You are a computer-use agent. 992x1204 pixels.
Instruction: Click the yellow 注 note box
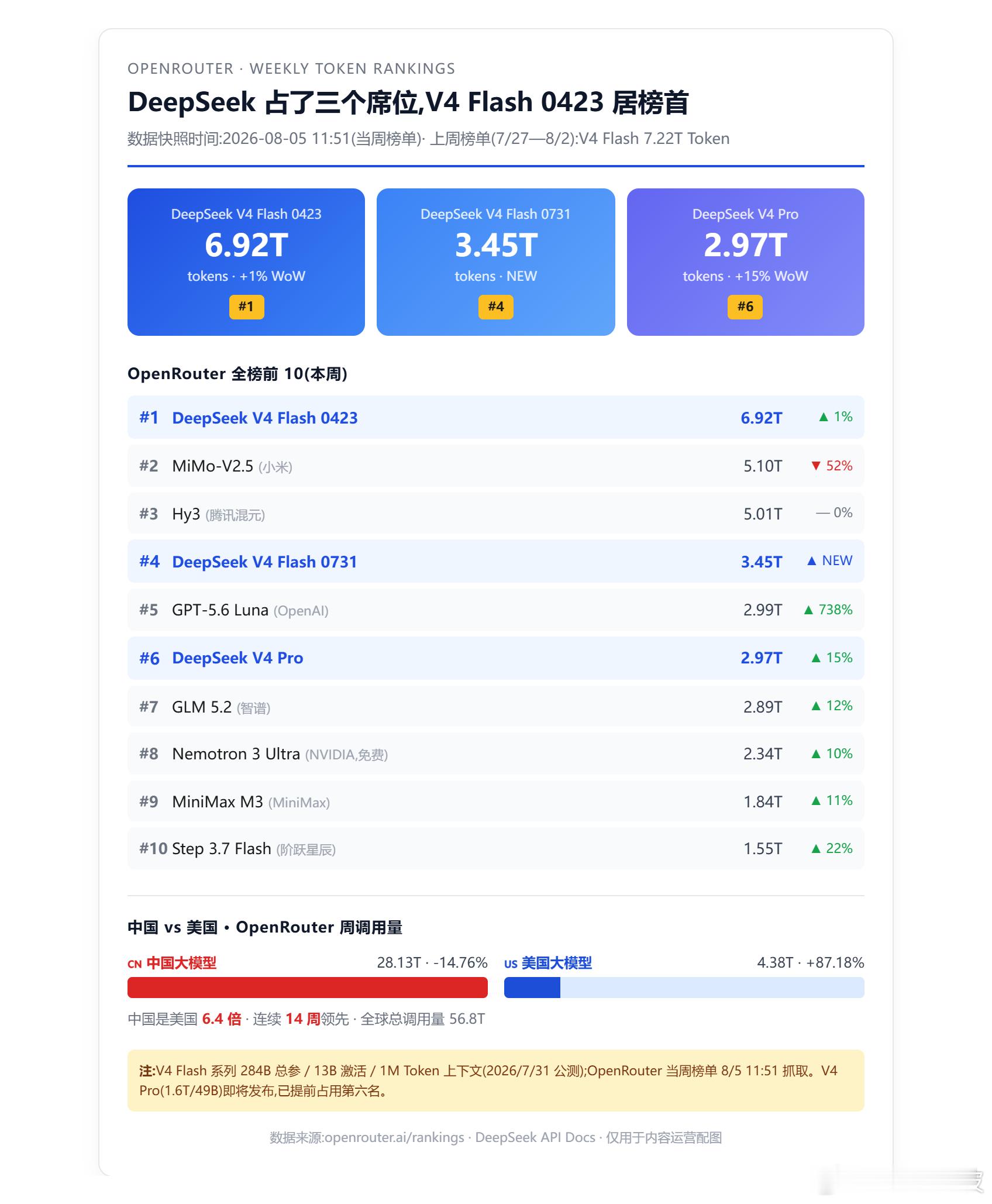[496, 1081]
